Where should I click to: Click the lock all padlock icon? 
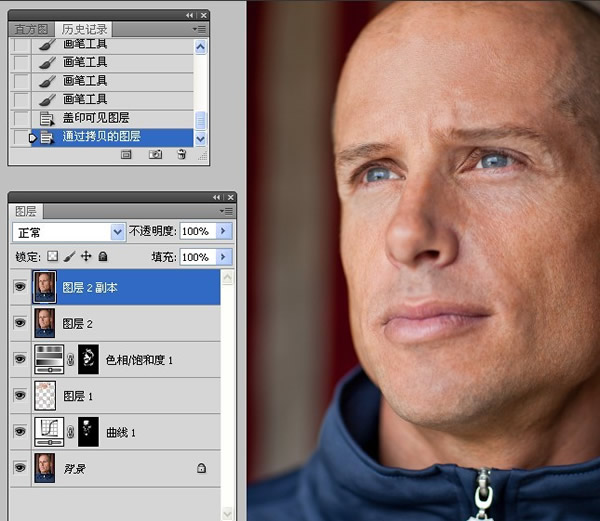pos(103,256)
